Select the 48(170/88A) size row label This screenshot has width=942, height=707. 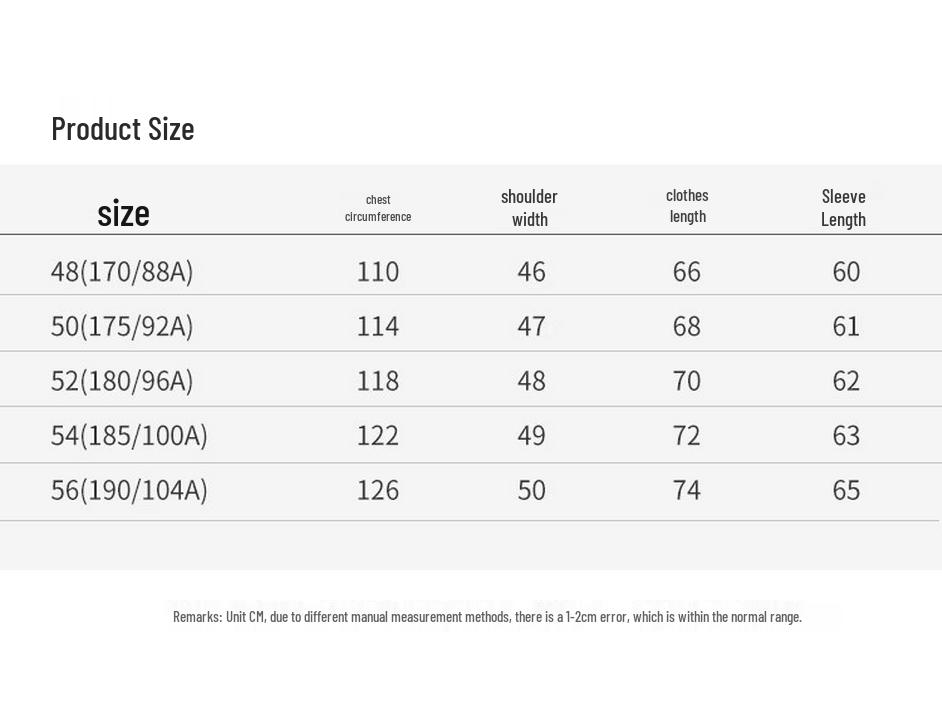(122, 271)
